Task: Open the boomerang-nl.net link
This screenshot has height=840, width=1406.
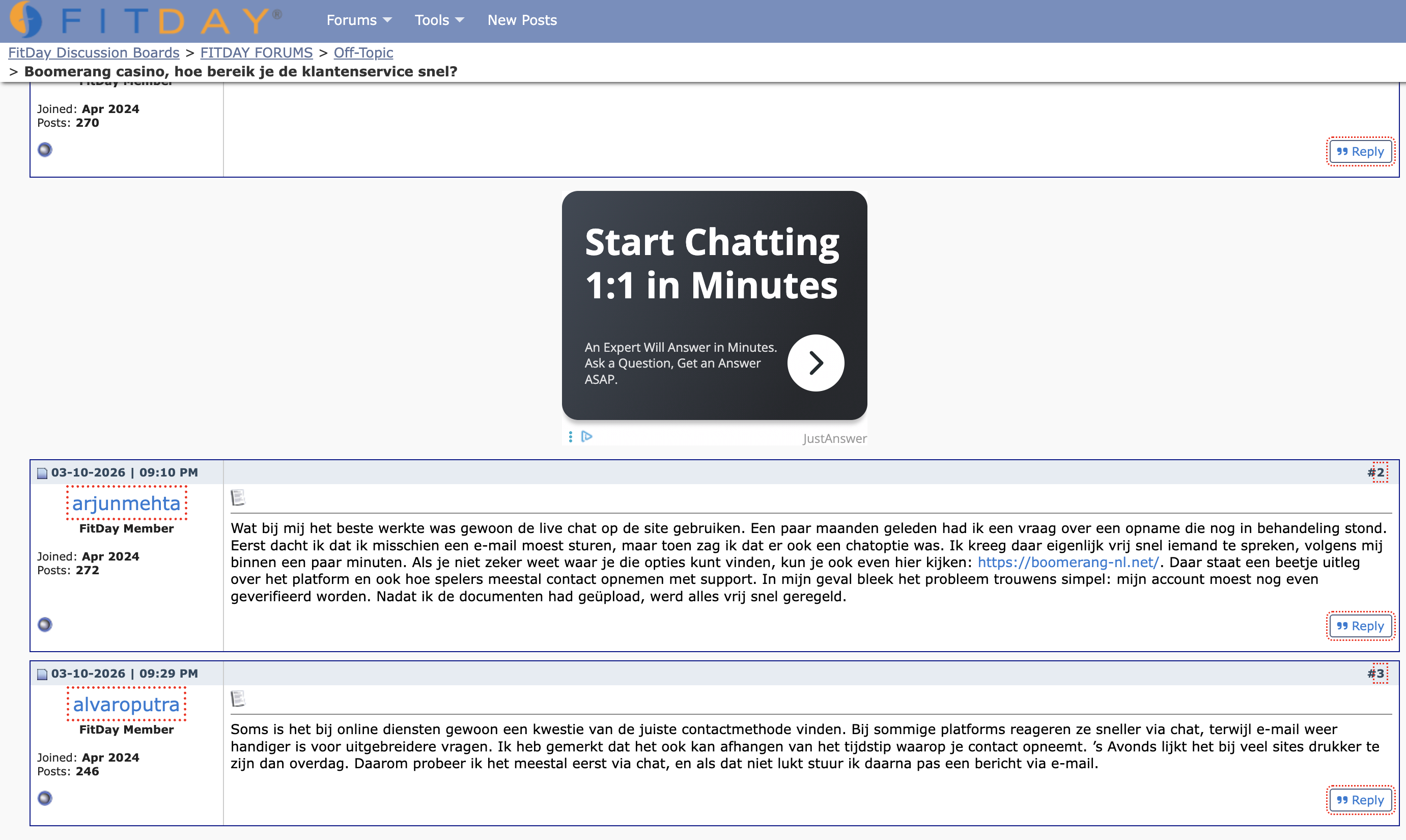Action: click(1068, 563)
